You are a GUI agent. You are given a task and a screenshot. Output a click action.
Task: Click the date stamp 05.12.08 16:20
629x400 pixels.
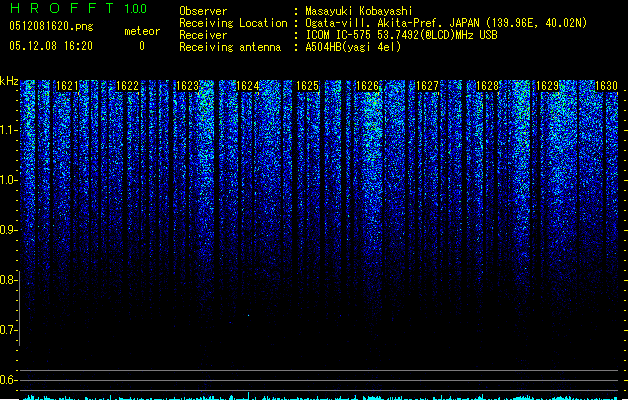click(x=51, y=46)
